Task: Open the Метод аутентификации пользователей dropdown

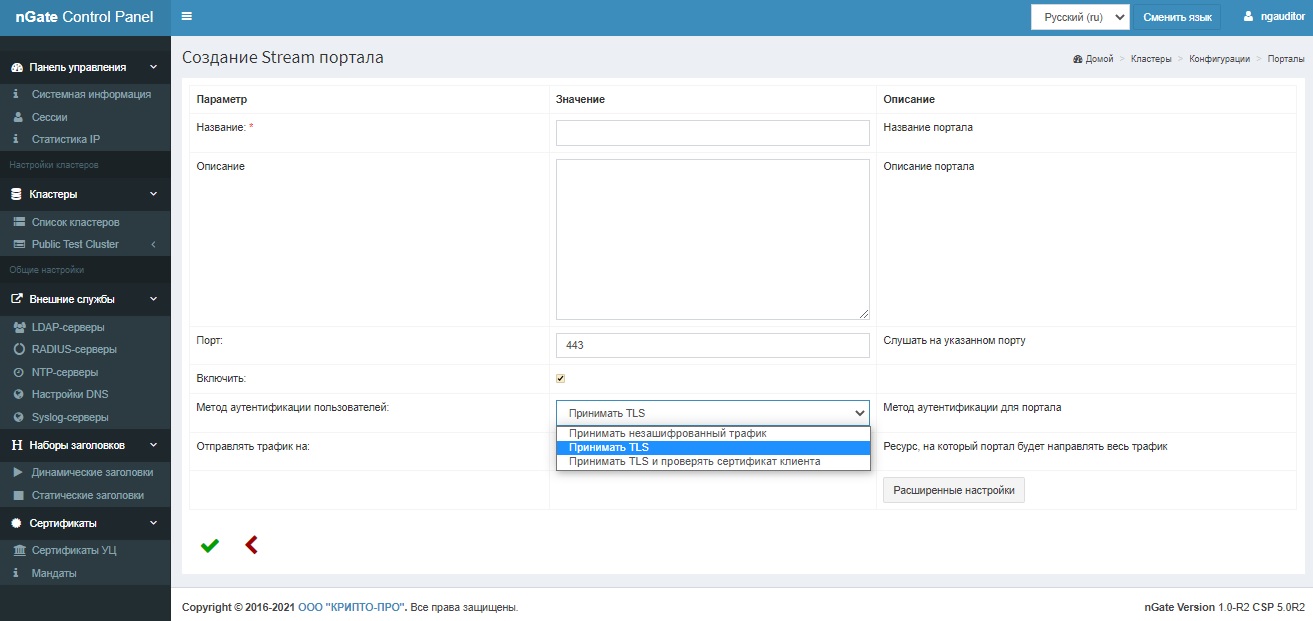Action: point(713,412)
